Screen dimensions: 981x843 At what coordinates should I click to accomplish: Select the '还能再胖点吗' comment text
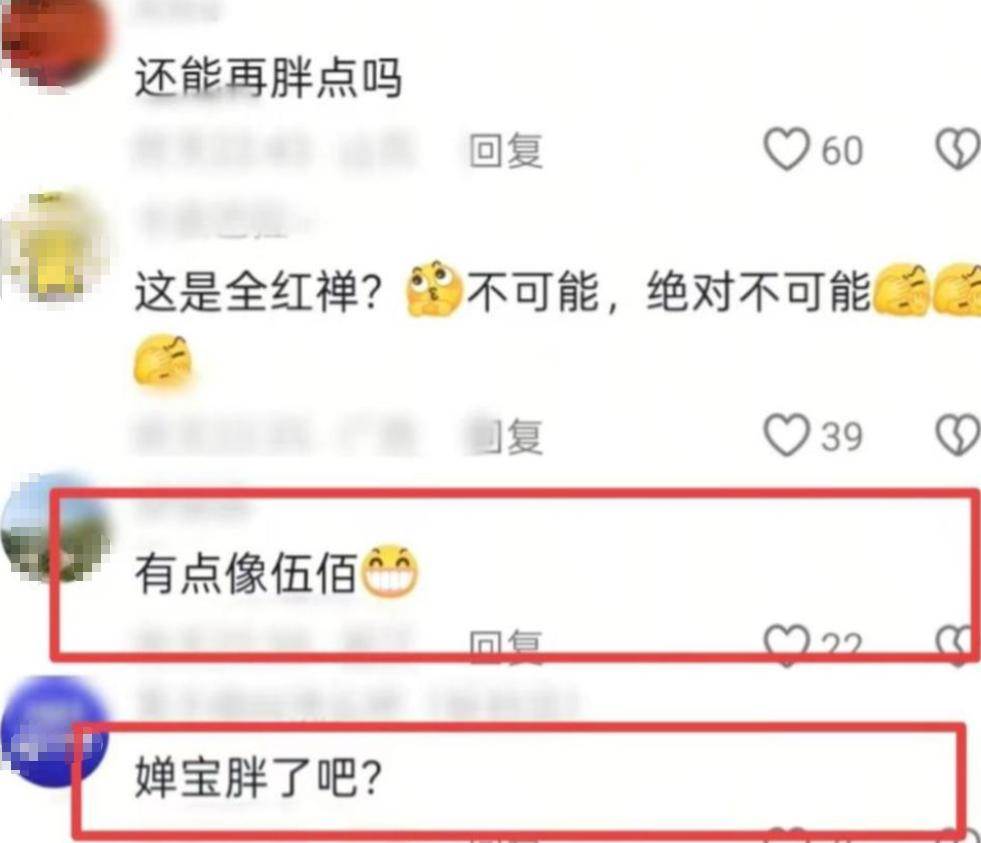click(268, 78)
